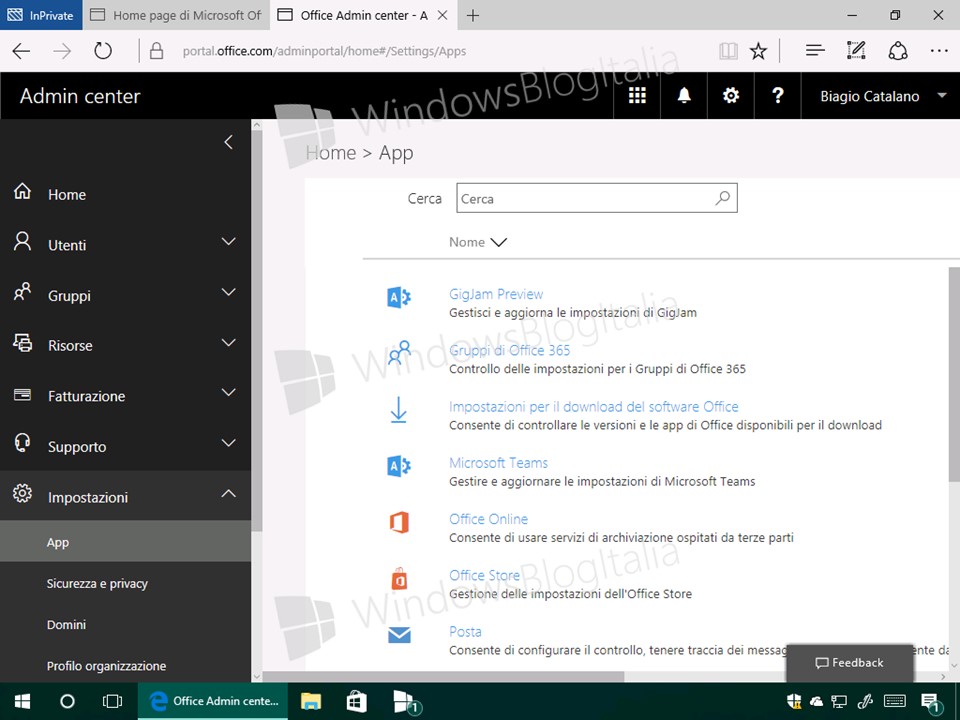Open Action Center notification icon
This screenshot has width=960, height=720.
tap(930, 703)
